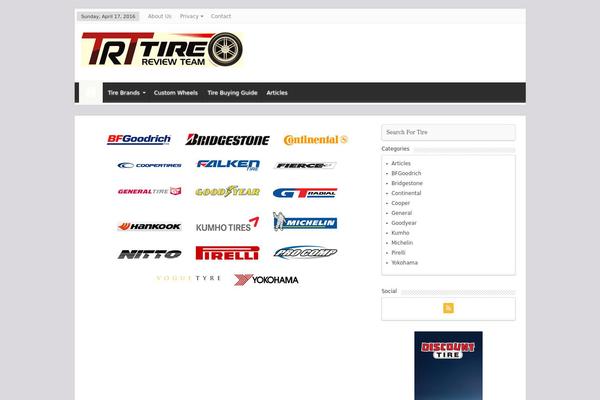Select the Articles category in the sidebar

coord(401,163)
